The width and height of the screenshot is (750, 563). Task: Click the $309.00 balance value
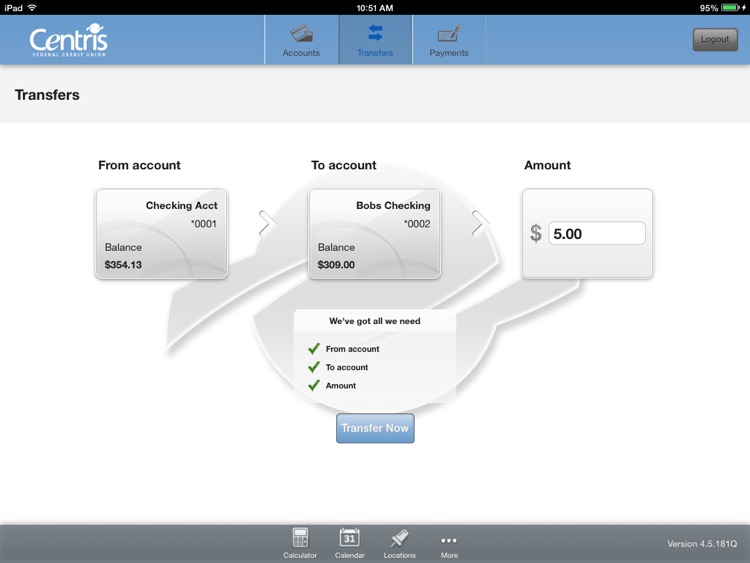coord(336,265)
